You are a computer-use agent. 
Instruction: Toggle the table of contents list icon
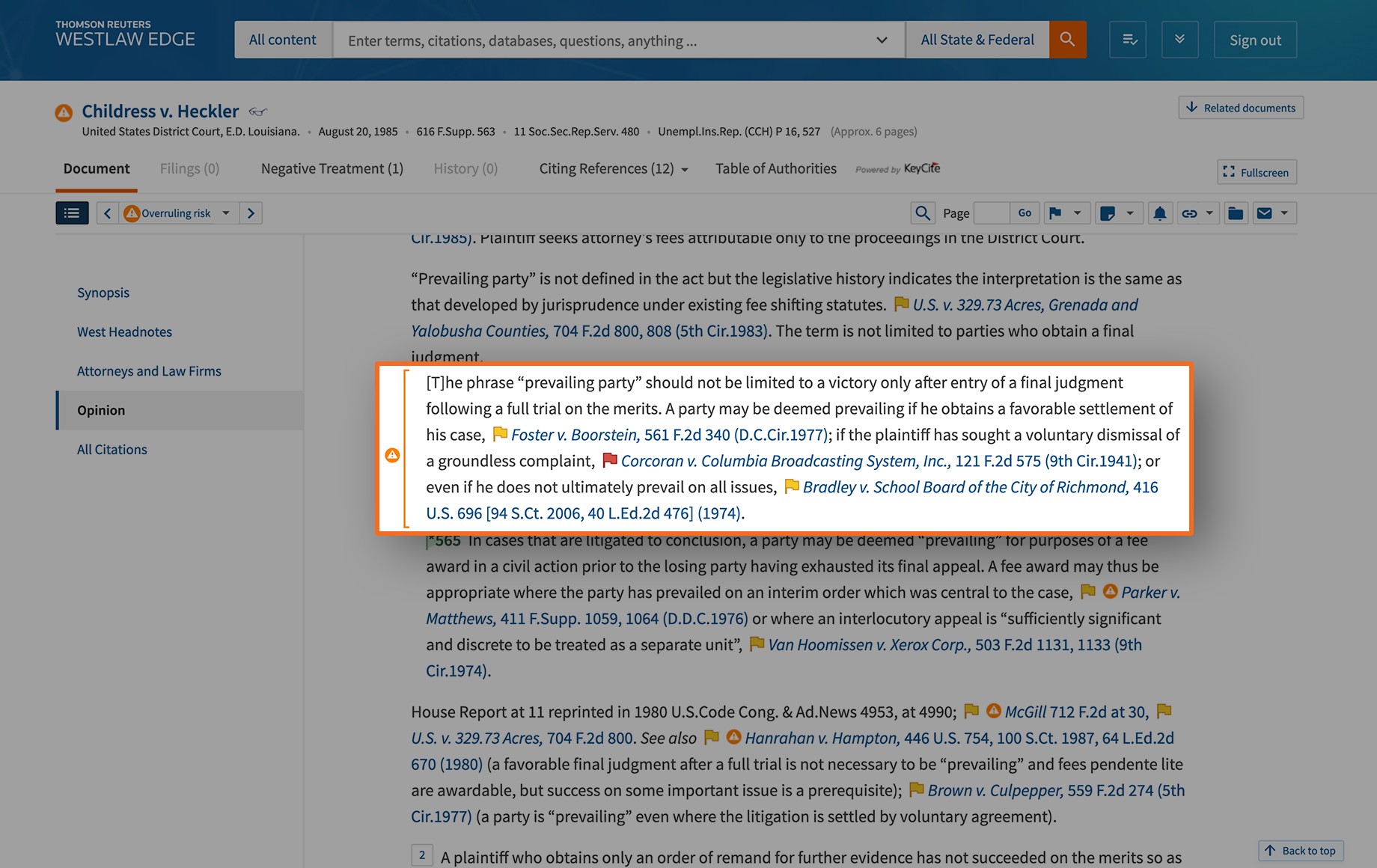click(x=72, y=213)
